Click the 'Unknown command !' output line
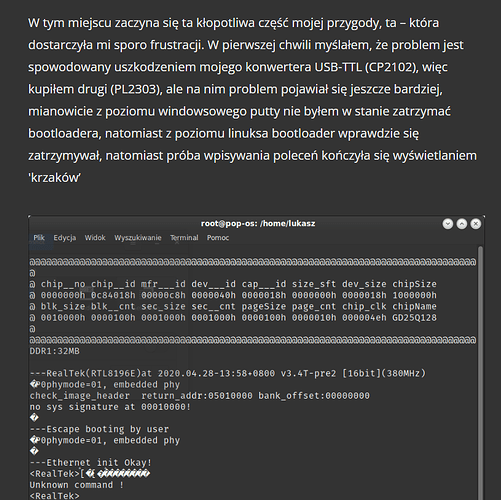The image size is (501, 500). 77,485
